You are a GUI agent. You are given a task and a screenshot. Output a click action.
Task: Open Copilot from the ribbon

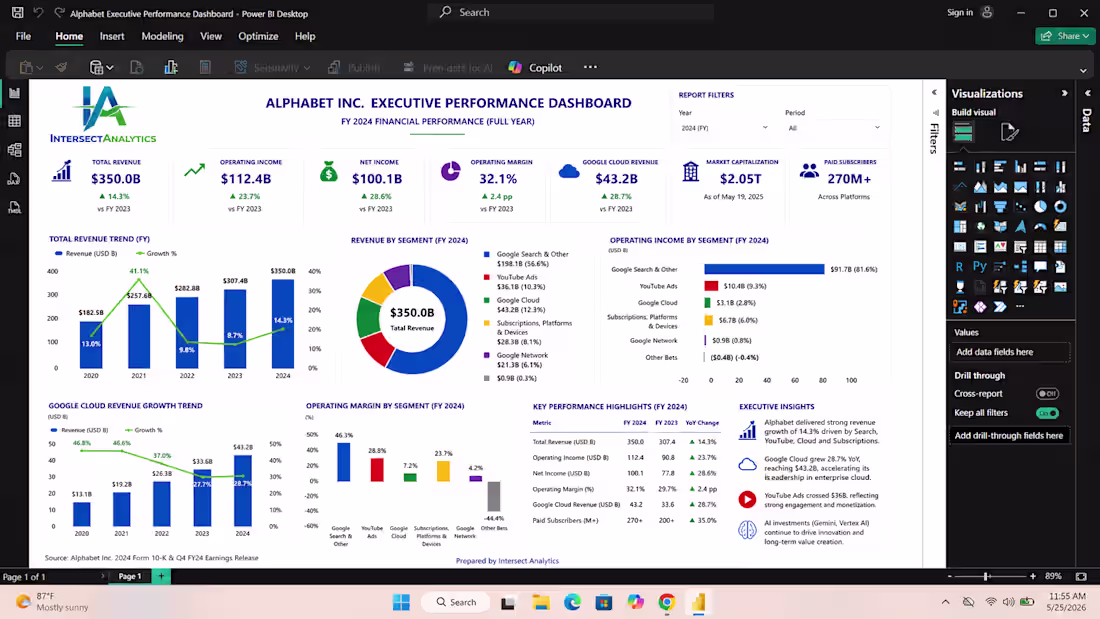(535, 67)
